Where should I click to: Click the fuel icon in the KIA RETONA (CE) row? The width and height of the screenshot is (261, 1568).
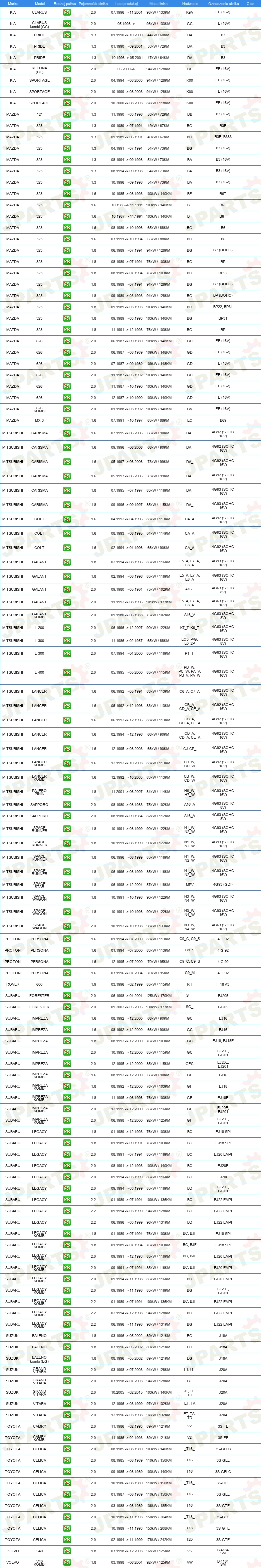pos(67,69)
